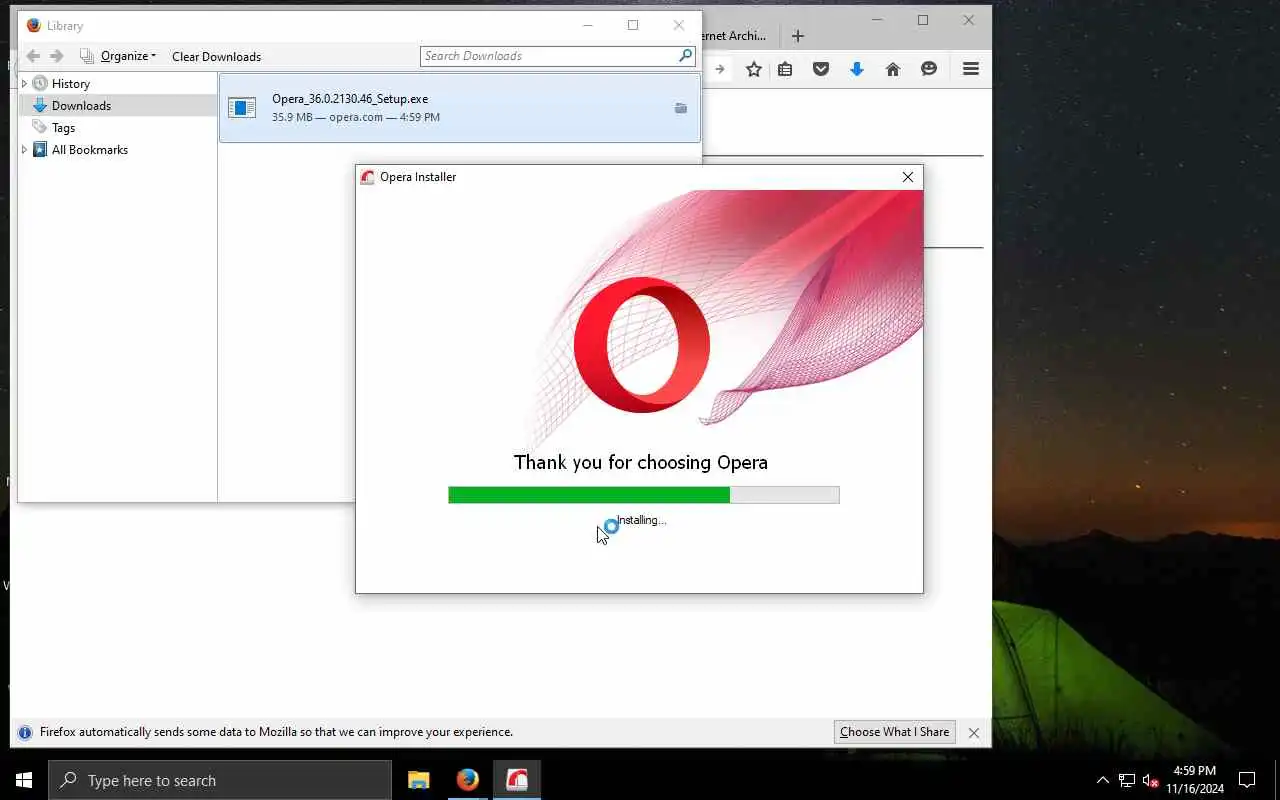Click the Opera setup file icon
1280x800 pixels.
coord(242,108)
